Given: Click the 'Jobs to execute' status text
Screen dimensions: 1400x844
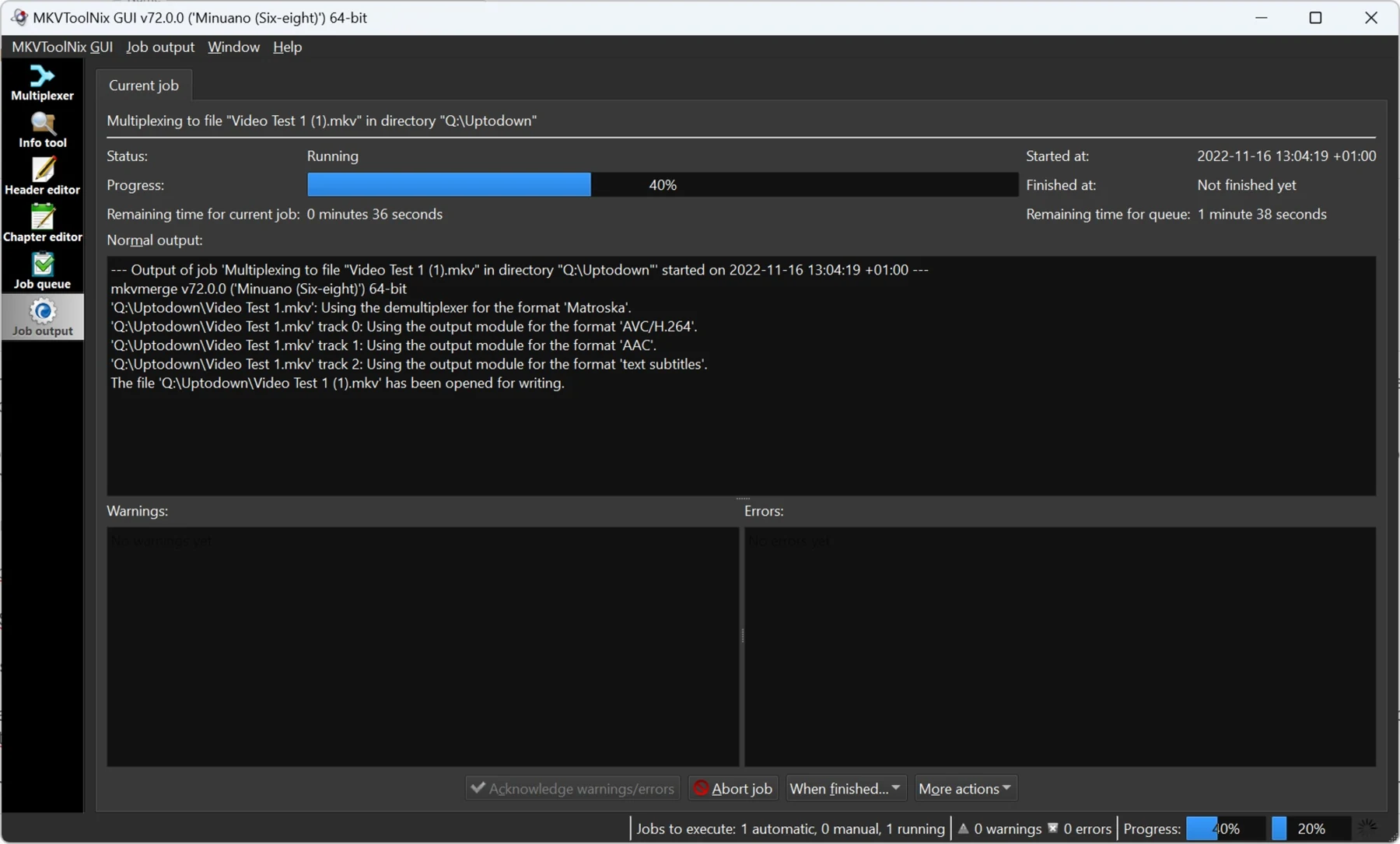Looking at the screenshot, I should click(x=790, y=828).
